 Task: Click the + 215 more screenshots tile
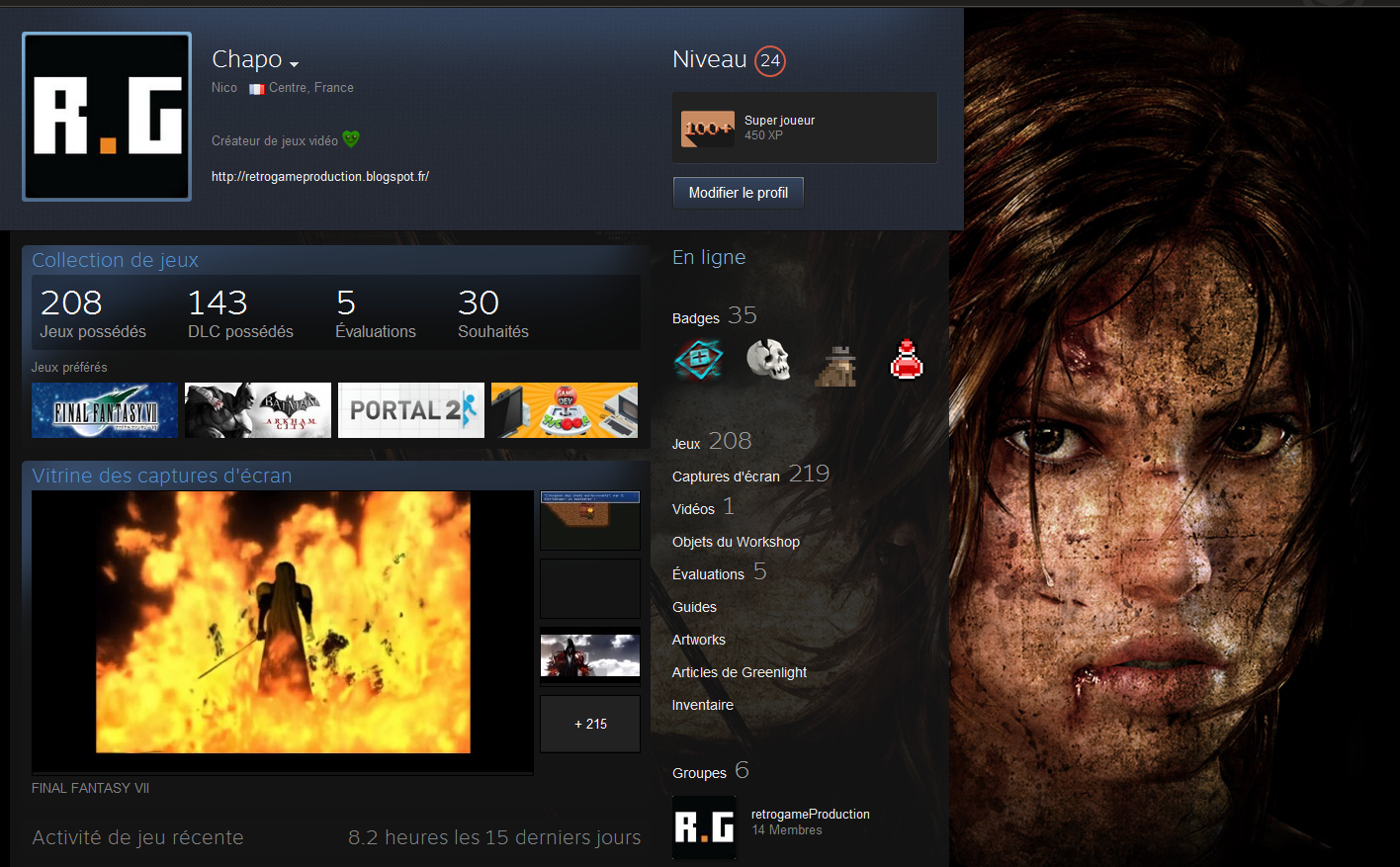tap(590, 724)
